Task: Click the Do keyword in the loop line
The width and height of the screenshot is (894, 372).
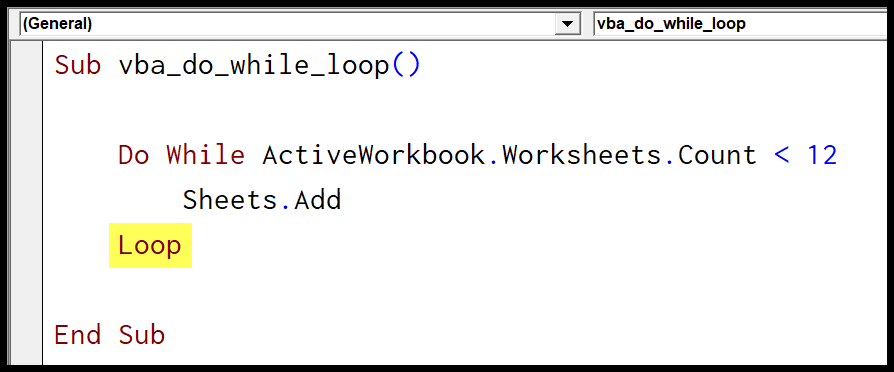Action: click(133, 155)
